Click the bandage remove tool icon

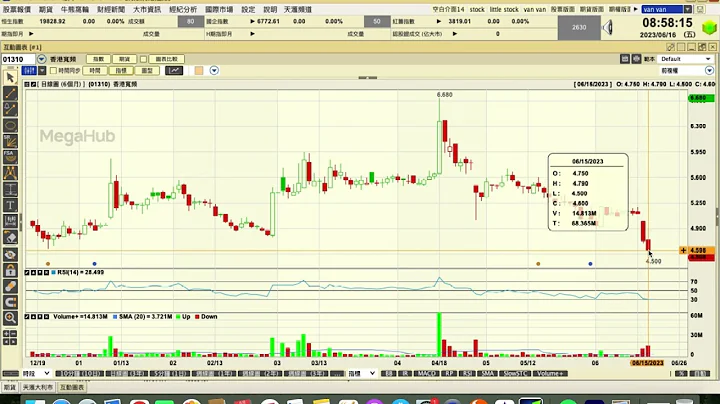point(10,286)
